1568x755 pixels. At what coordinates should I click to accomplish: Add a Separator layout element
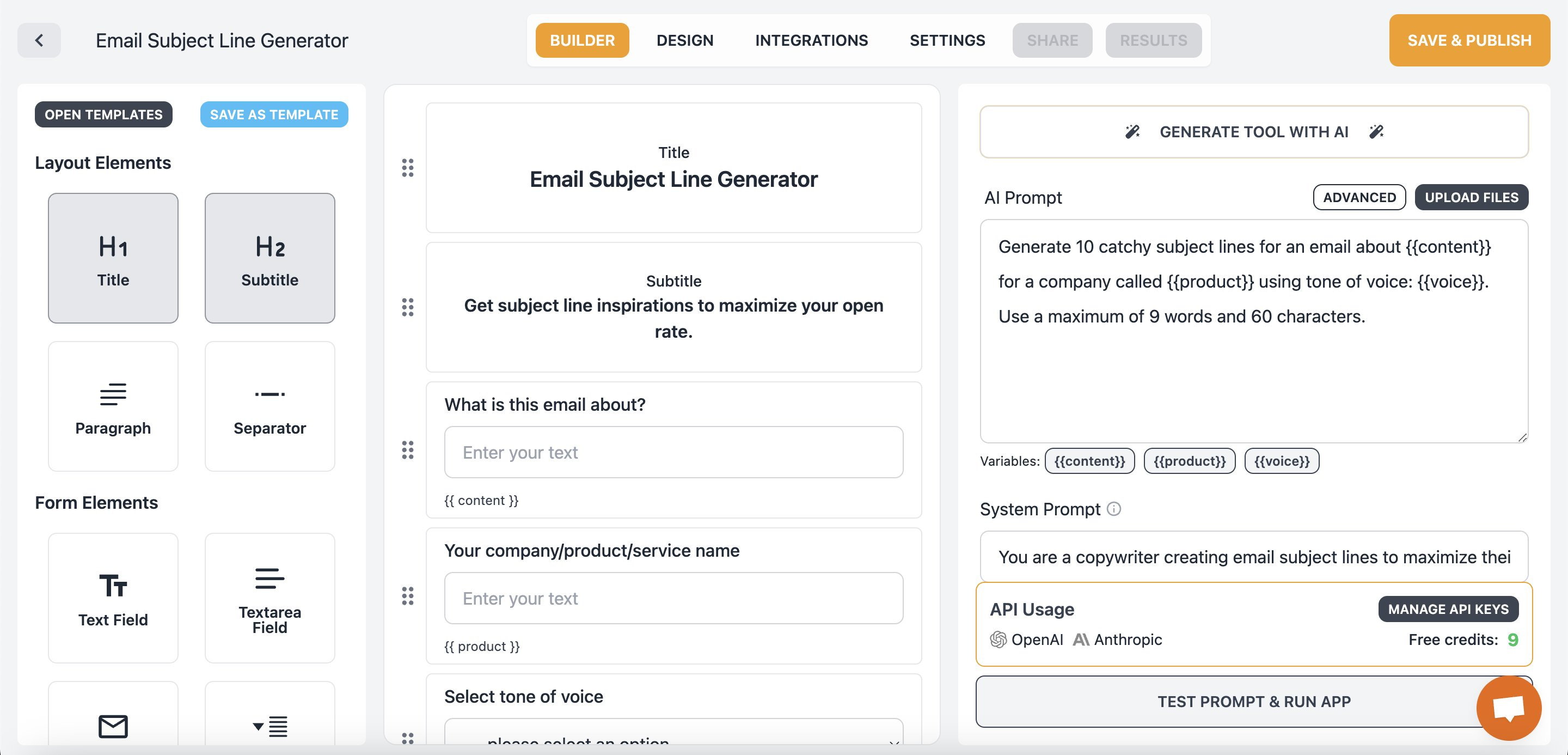(x=269, y=406)
